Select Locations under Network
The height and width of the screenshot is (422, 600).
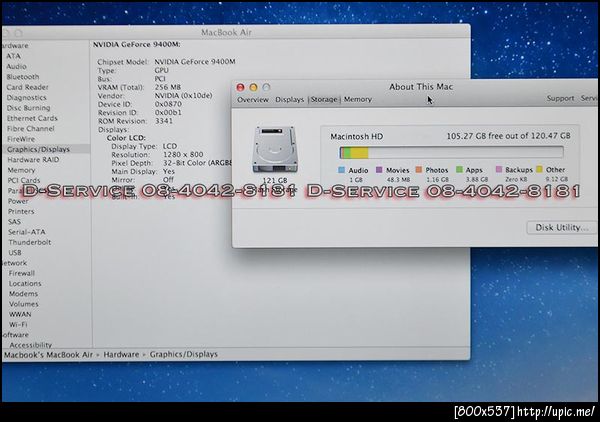[x=25, y=284]
